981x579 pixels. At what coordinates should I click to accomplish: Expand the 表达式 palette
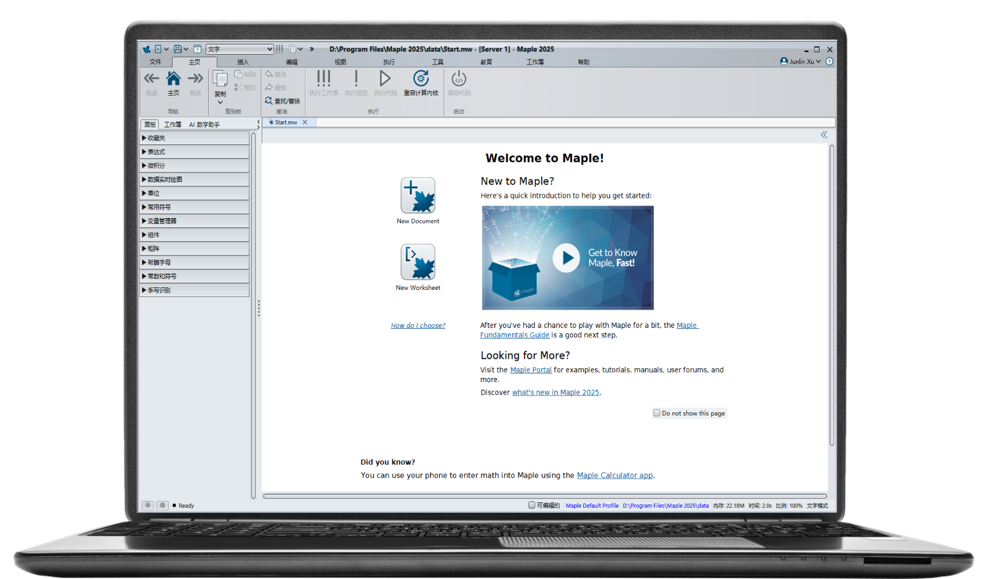195,151
